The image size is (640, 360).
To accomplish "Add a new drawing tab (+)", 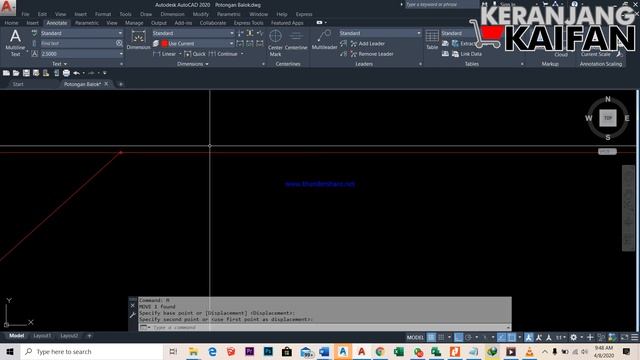I will [x=121, y=84].
